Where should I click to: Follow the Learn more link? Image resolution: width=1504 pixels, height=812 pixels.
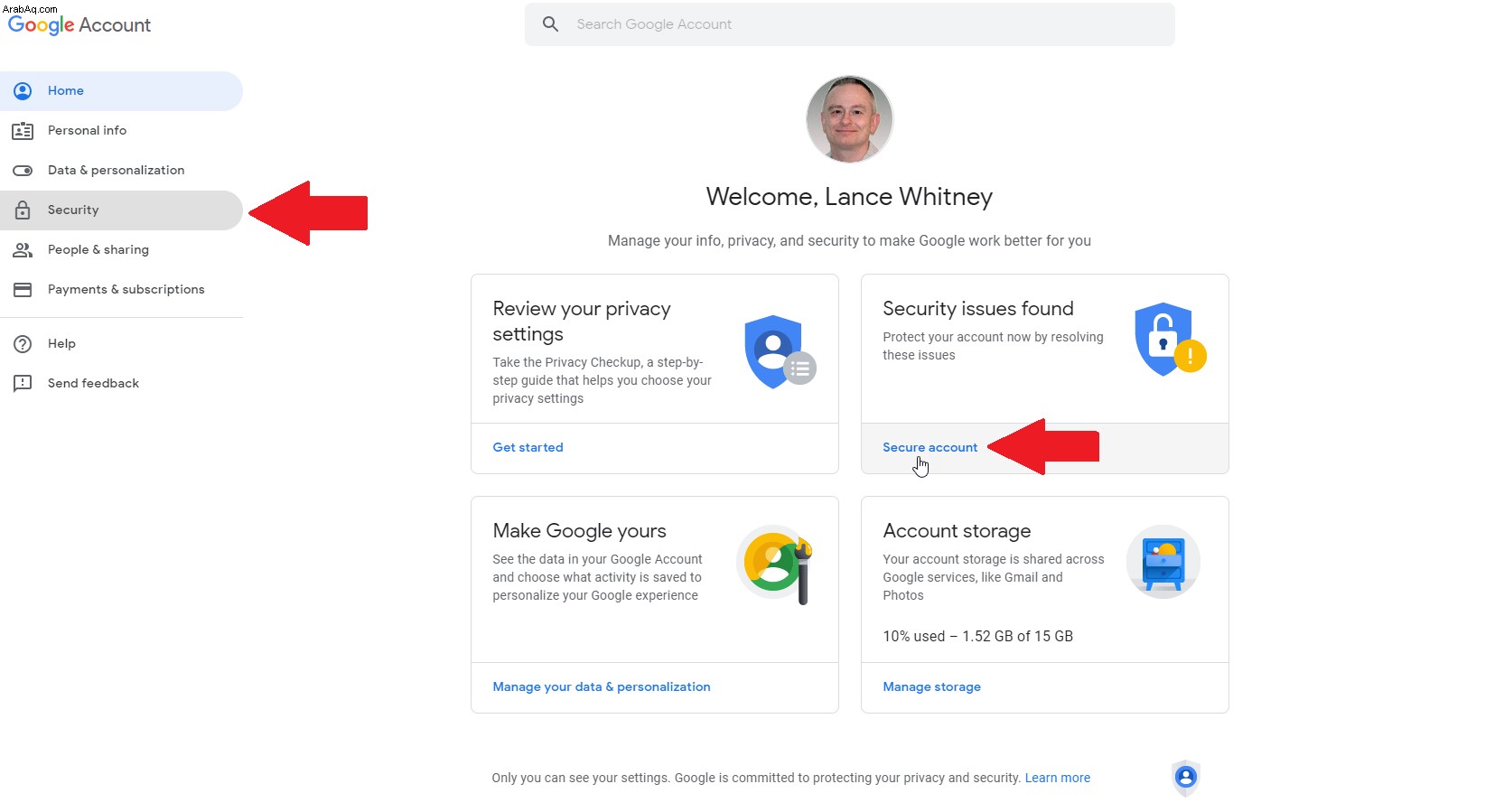pyautogui.click(x=1057, y=778)
